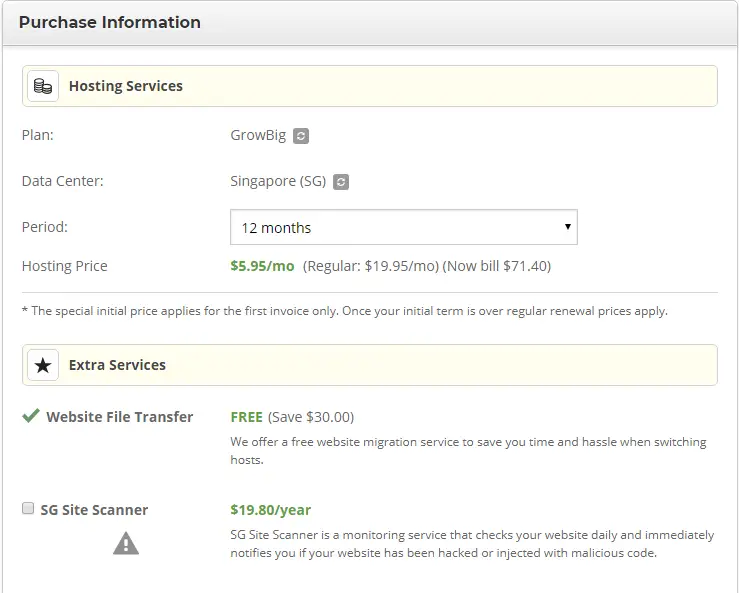Click the $5.95/mo hosting price
The height and width of the screenshot is (593, 739).
tap(262, 266)
